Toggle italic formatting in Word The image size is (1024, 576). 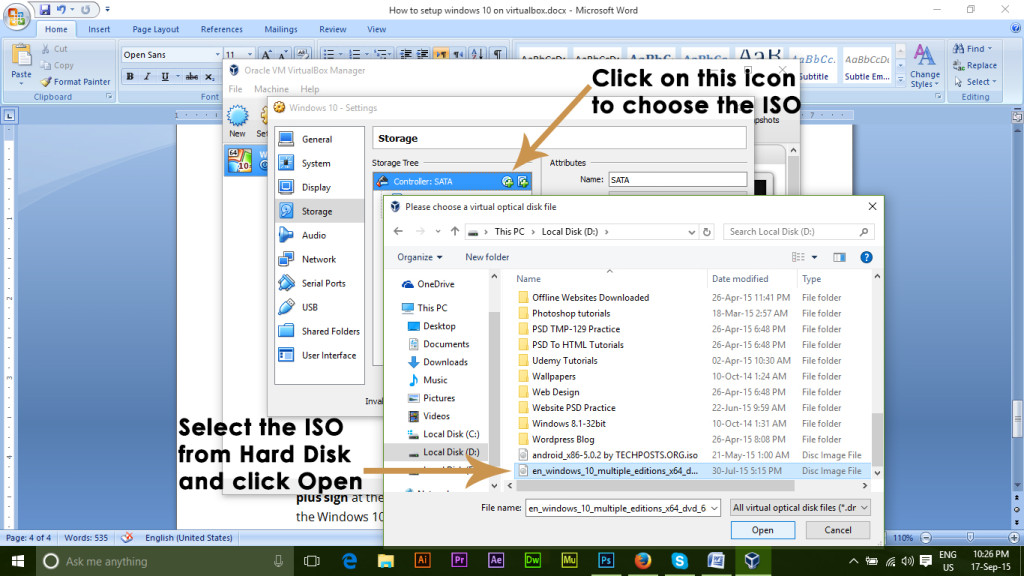point(147,76)
